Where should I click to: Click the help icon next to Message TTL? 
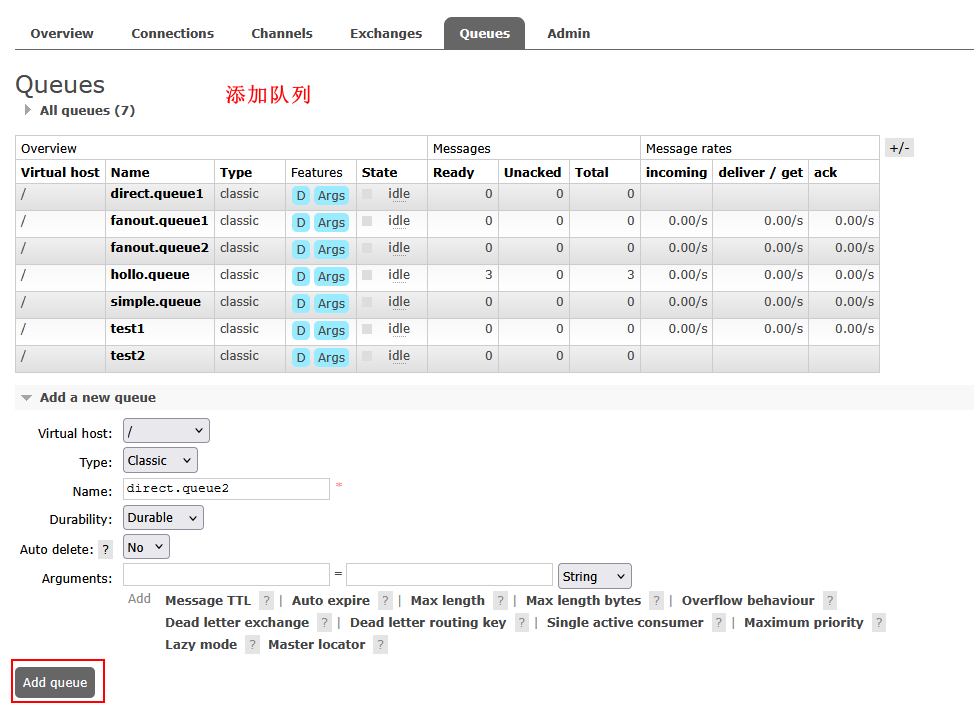click(x=266, y=601)
